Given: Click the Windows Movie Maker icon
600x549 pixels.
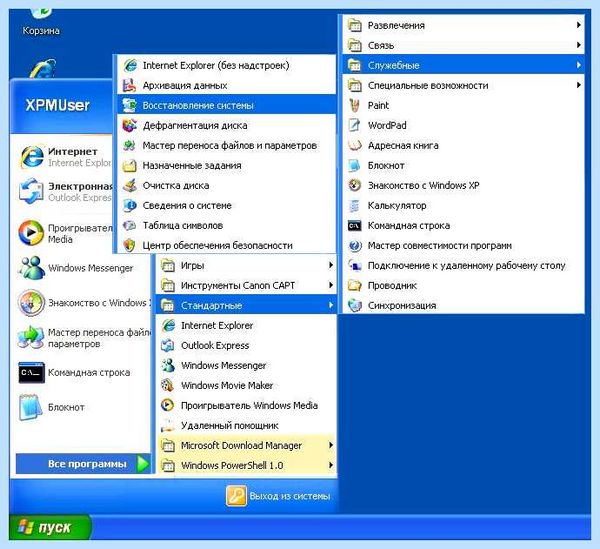Looking at the screenshot, I should click(168, 385).
